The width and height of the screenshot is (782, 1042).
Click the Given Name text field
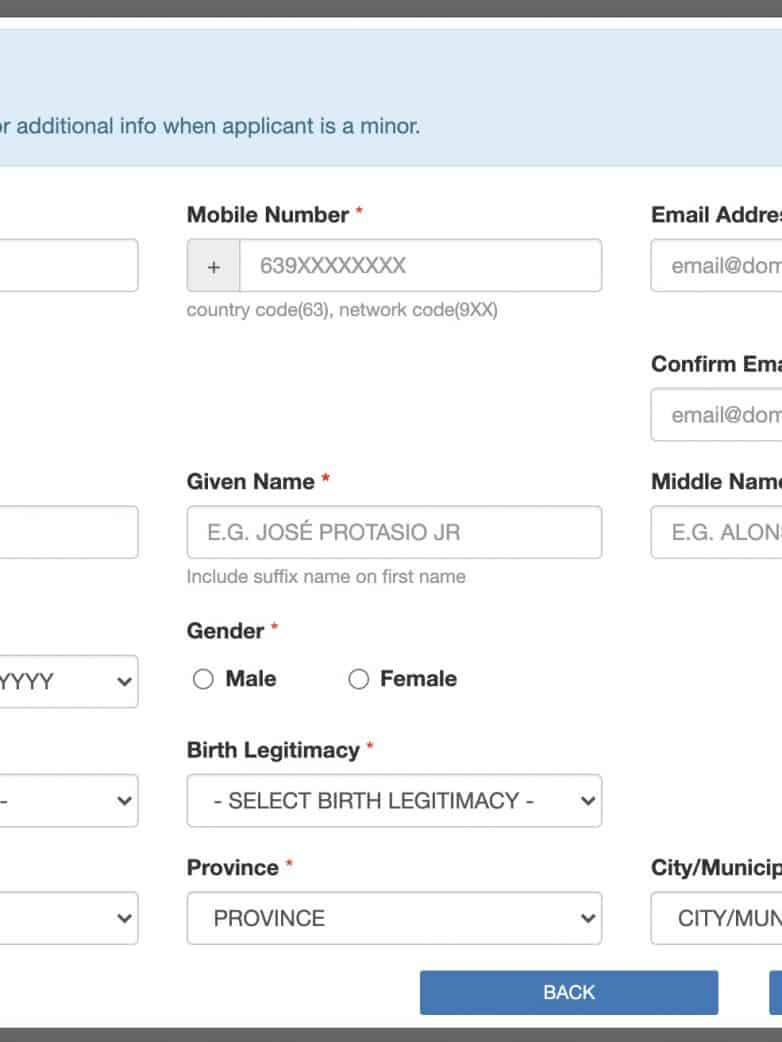click(x=394, y=532)
